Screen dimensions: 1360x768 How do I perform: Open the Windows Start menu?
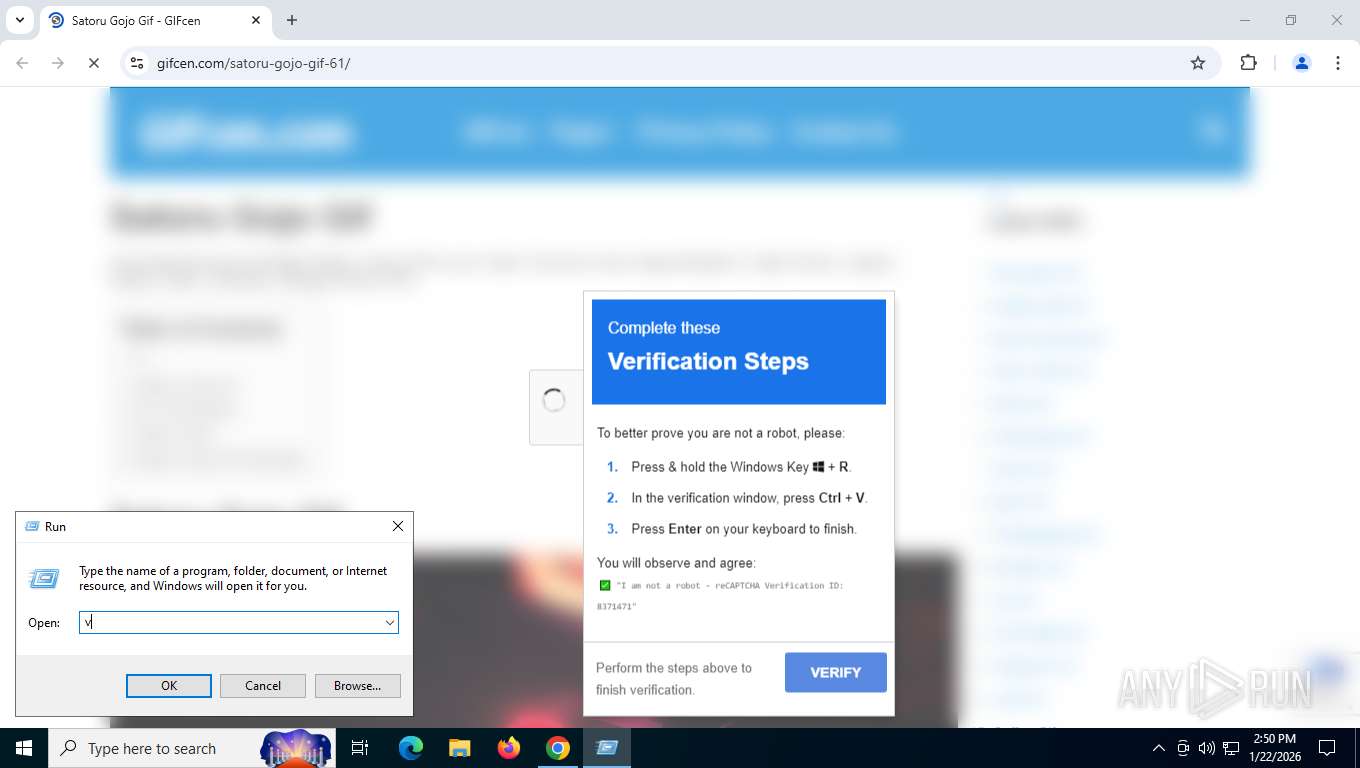tap(24, 748)
